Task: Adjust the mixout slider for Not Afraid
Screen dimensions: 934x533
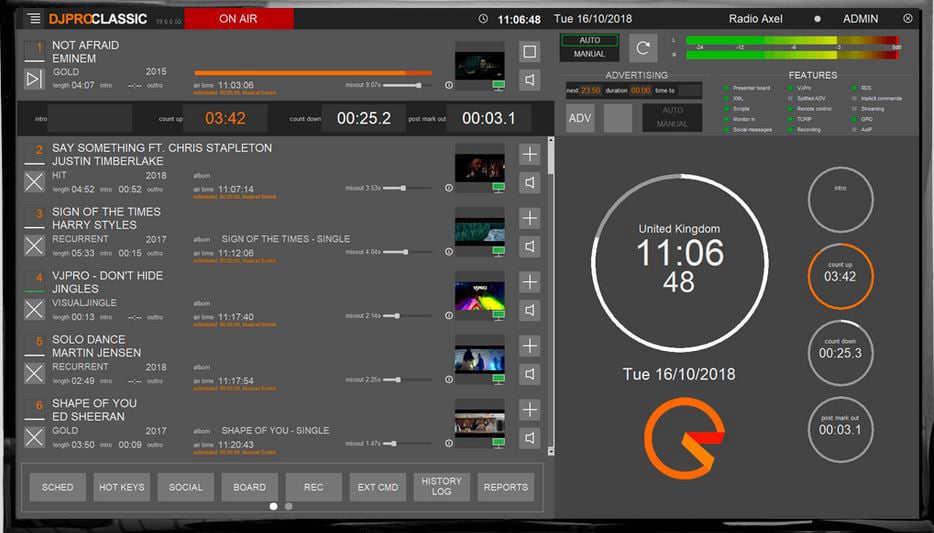Action: [x=407, y=85]
